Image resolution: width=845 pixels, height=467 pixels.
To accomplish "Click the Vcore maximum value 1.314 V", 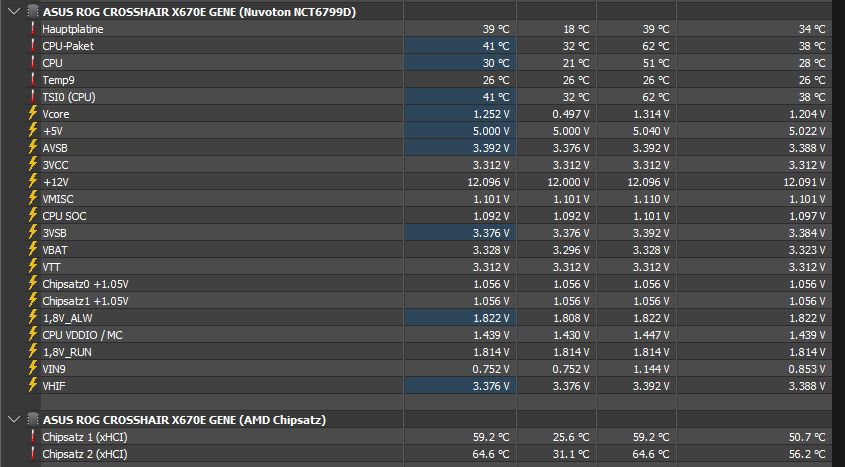I will coord(651,114).
